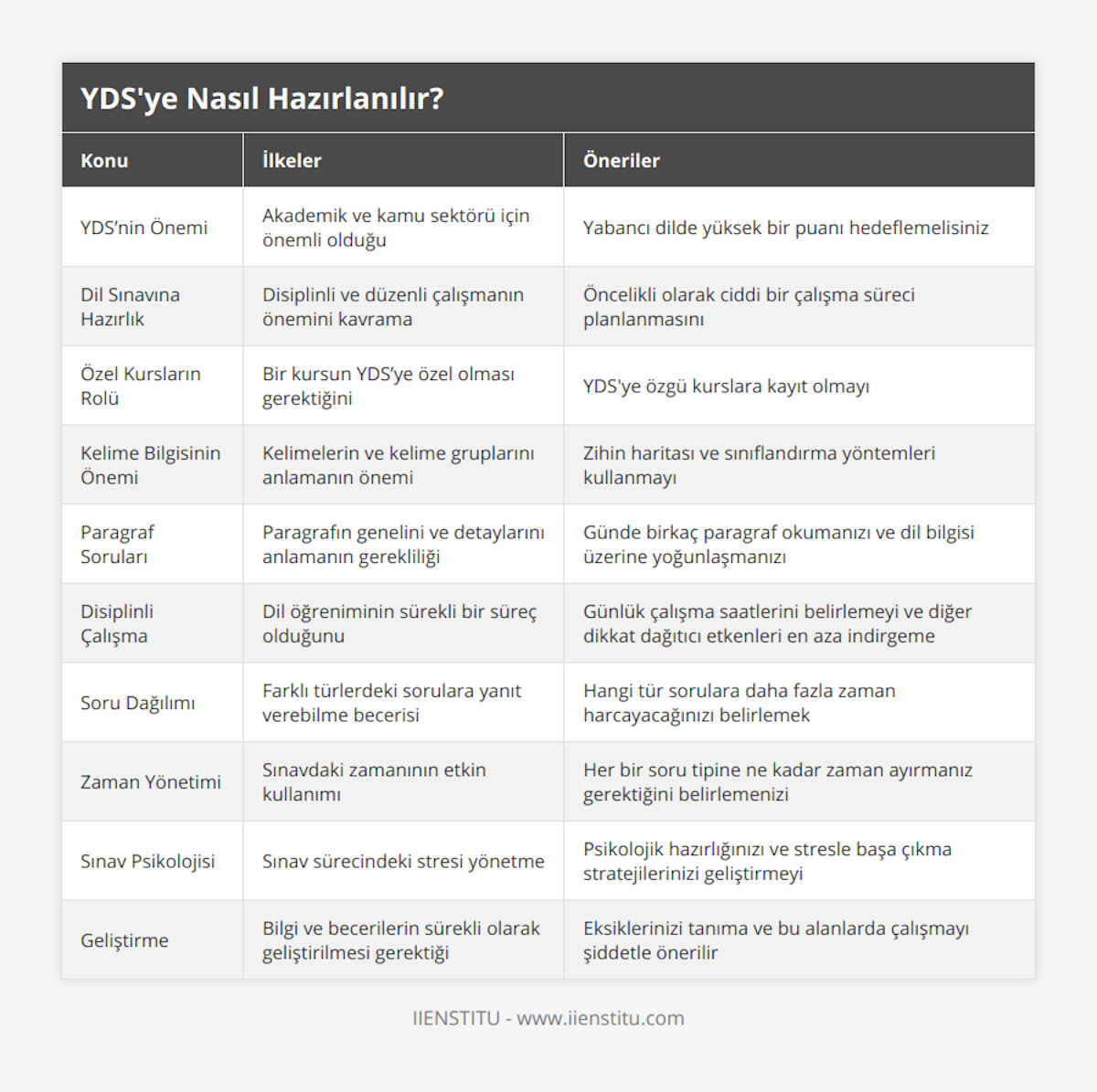The width and height of the screenshot is (1097, 1092).
Task: Click the 'YDS'nin Önemi' topic cell
Action: (x=144, y=228)
